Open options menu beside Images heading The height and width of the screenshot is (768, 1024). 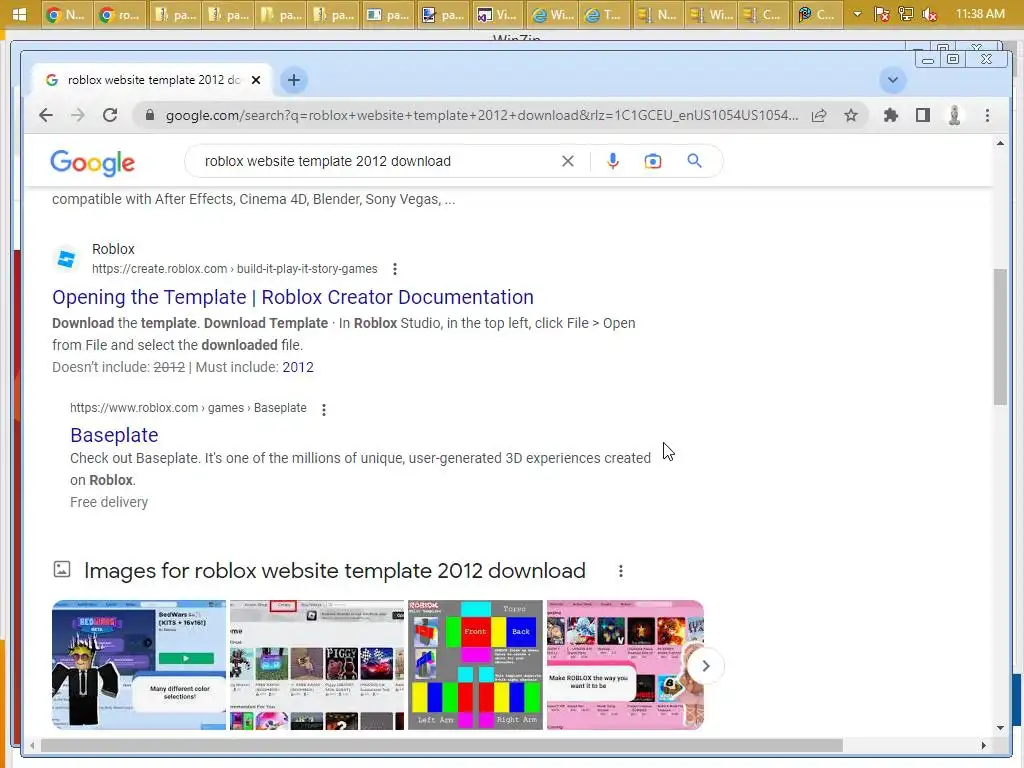620,571
